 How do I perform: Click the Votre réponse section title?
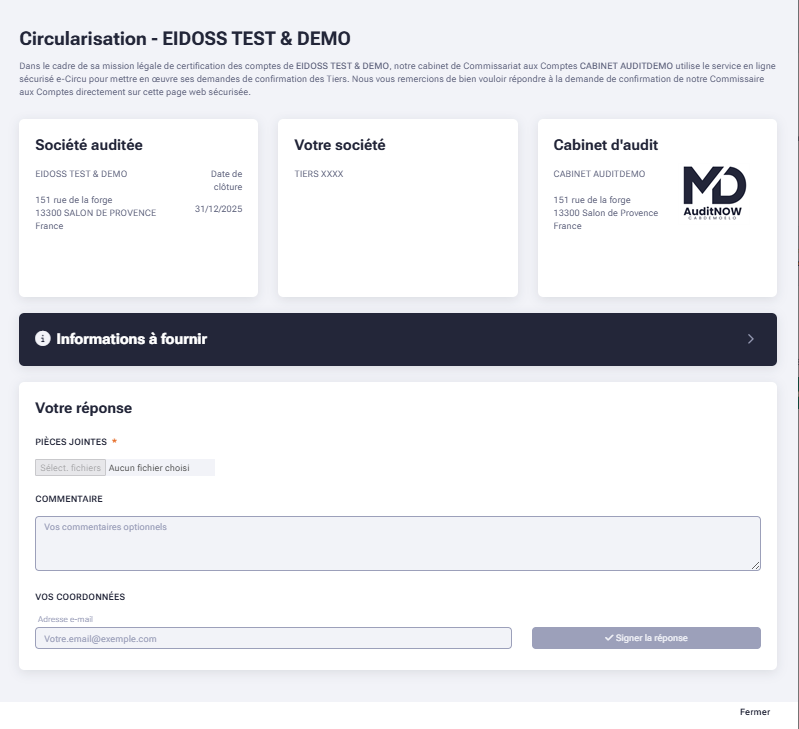pyautogui.click(x=83, y=408)
